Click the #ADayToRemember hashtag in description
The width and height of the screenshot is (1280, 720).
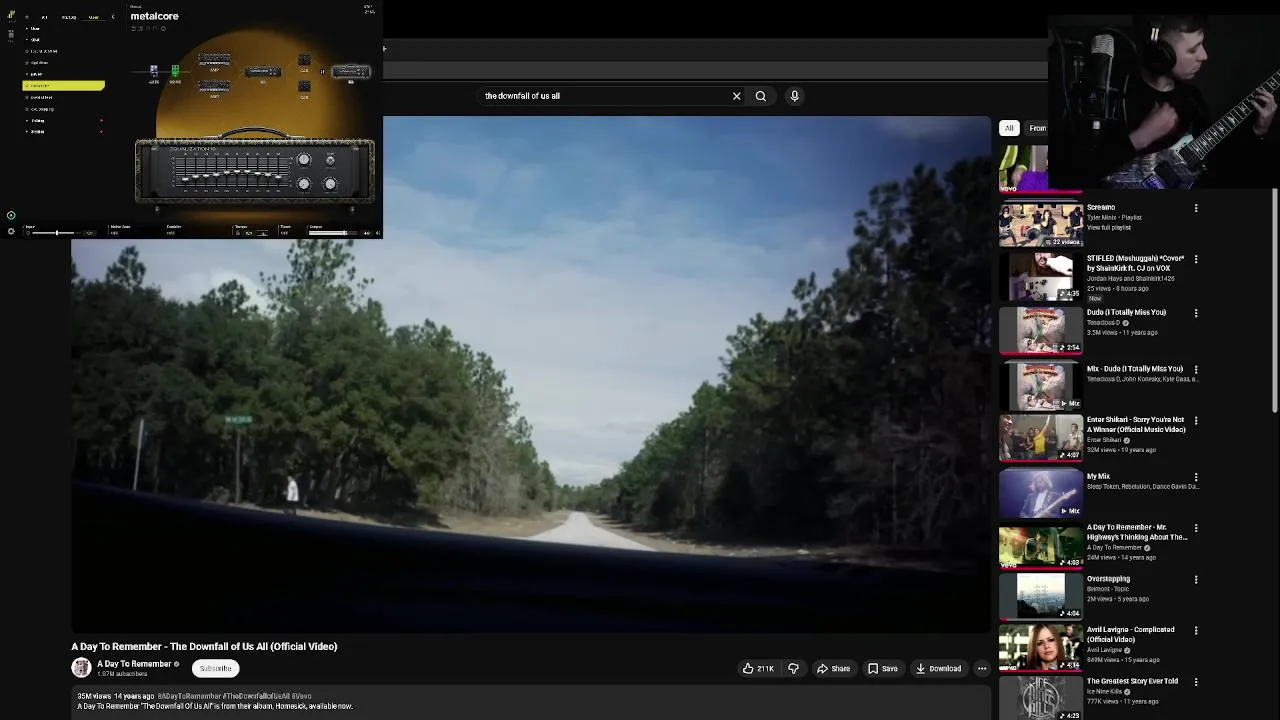[190, 696]
